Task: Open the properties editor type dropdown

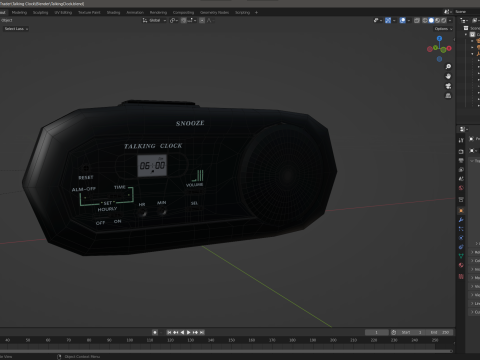Action: point(464,129)
